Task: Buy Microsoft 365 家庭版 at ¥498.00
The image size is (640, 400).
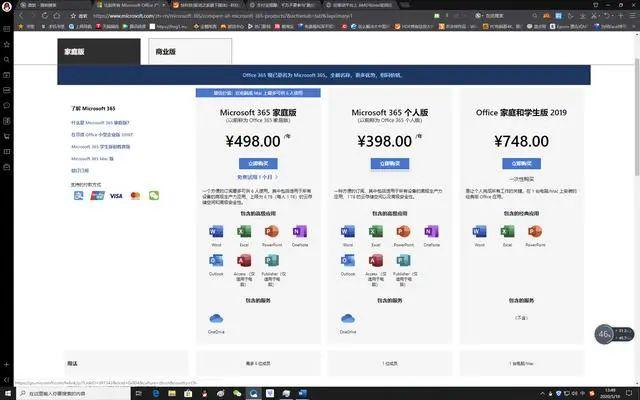Action: coord(258,163)
